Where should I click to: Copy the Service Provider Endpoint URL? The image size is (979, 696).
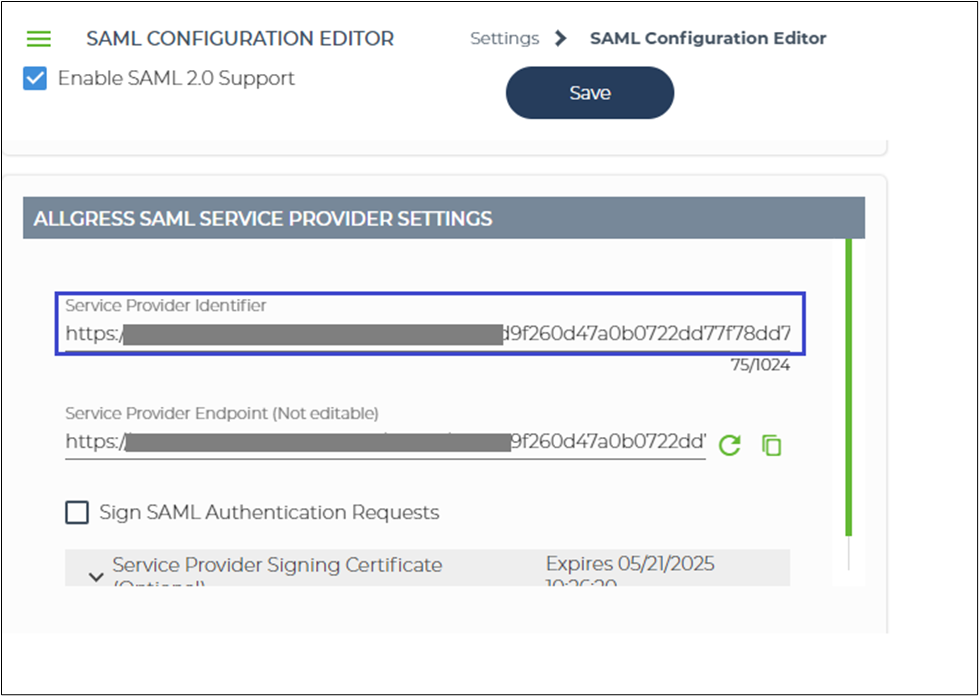point(771,445)
